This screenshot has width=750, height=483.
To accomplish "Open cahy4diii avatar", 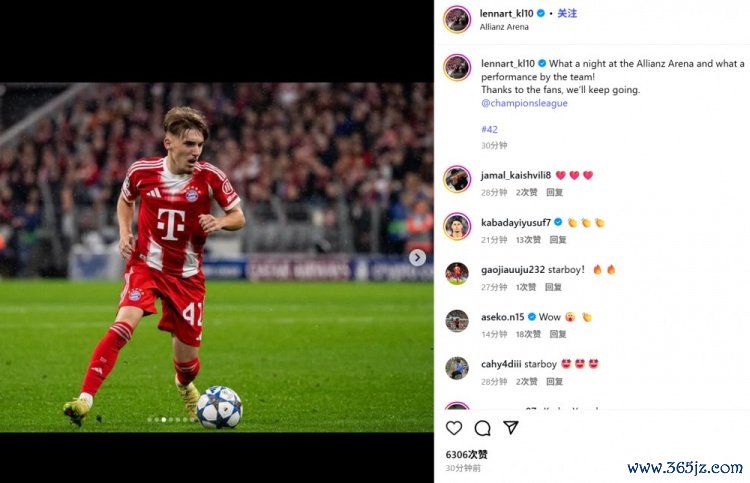I will (457, 368).
